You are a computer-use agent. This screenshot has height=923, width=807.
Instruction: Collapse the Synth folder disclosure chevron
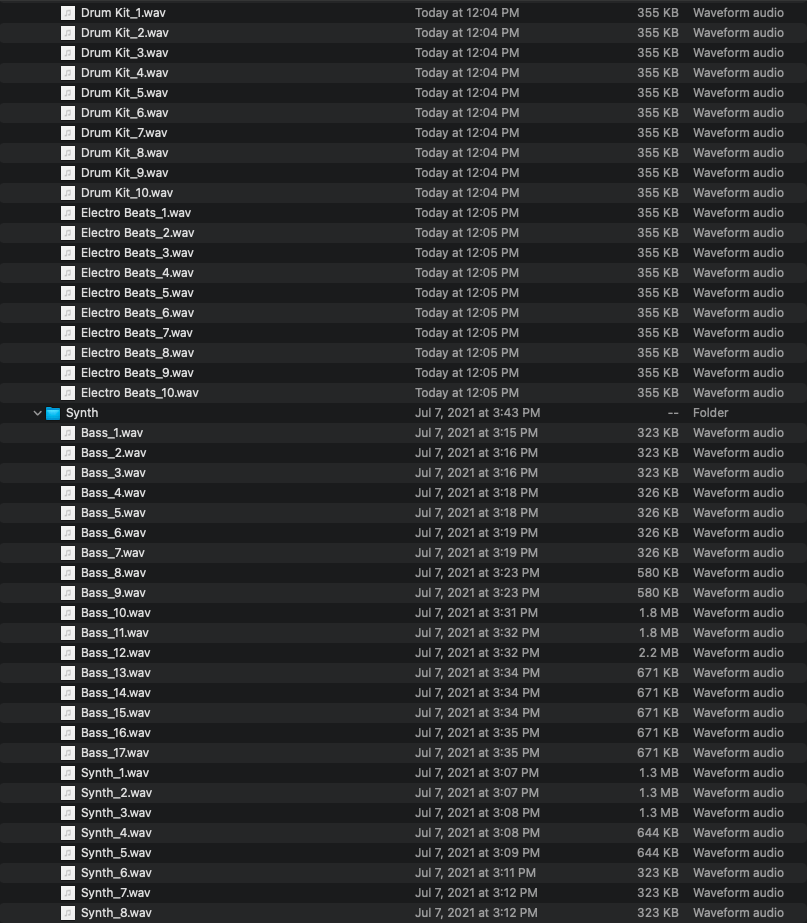coord(38,413)
